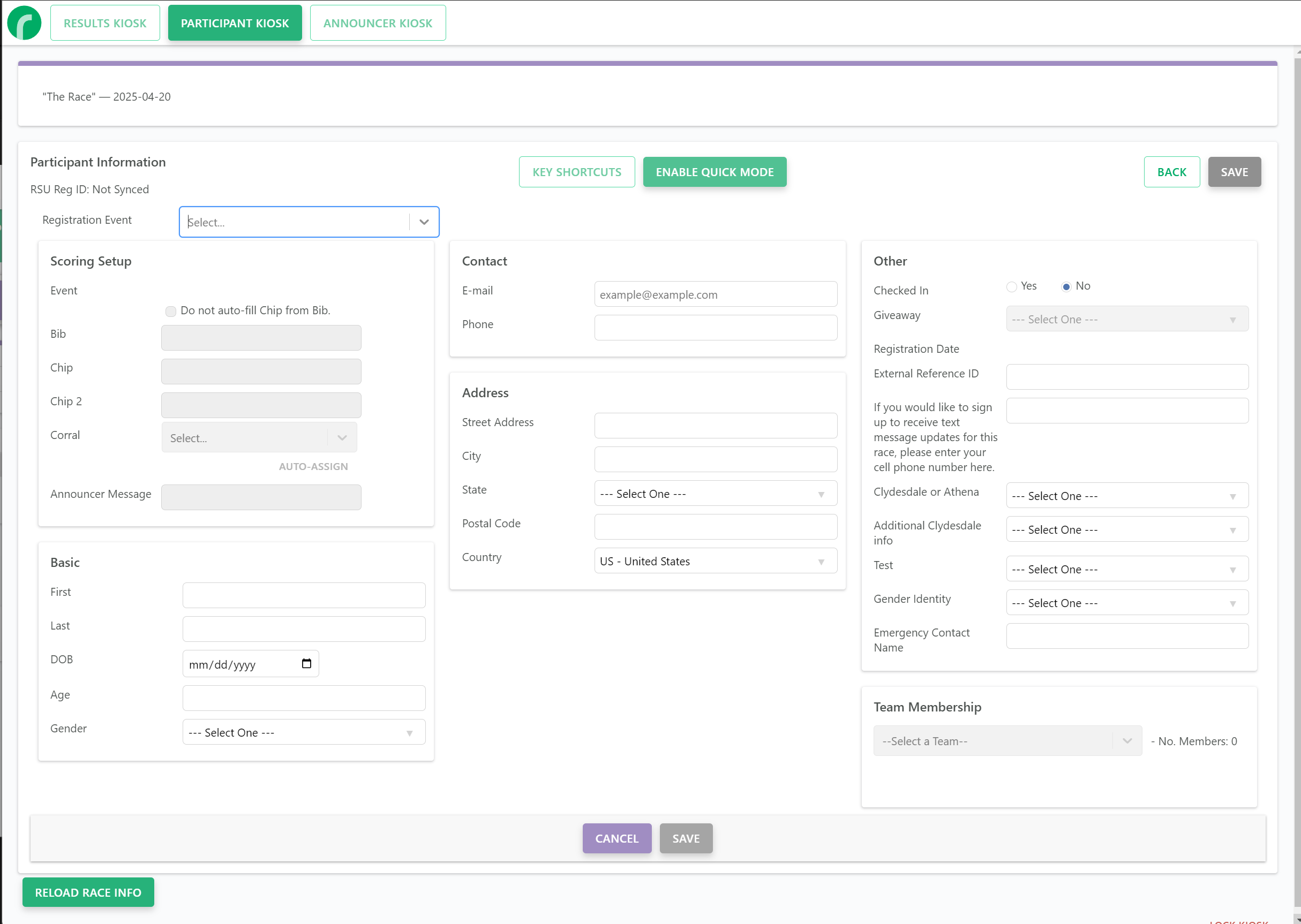Click the State dropdown arrow
This screenshot has width=1301, height=924.
pyautogui.click(x=821, y=494)
